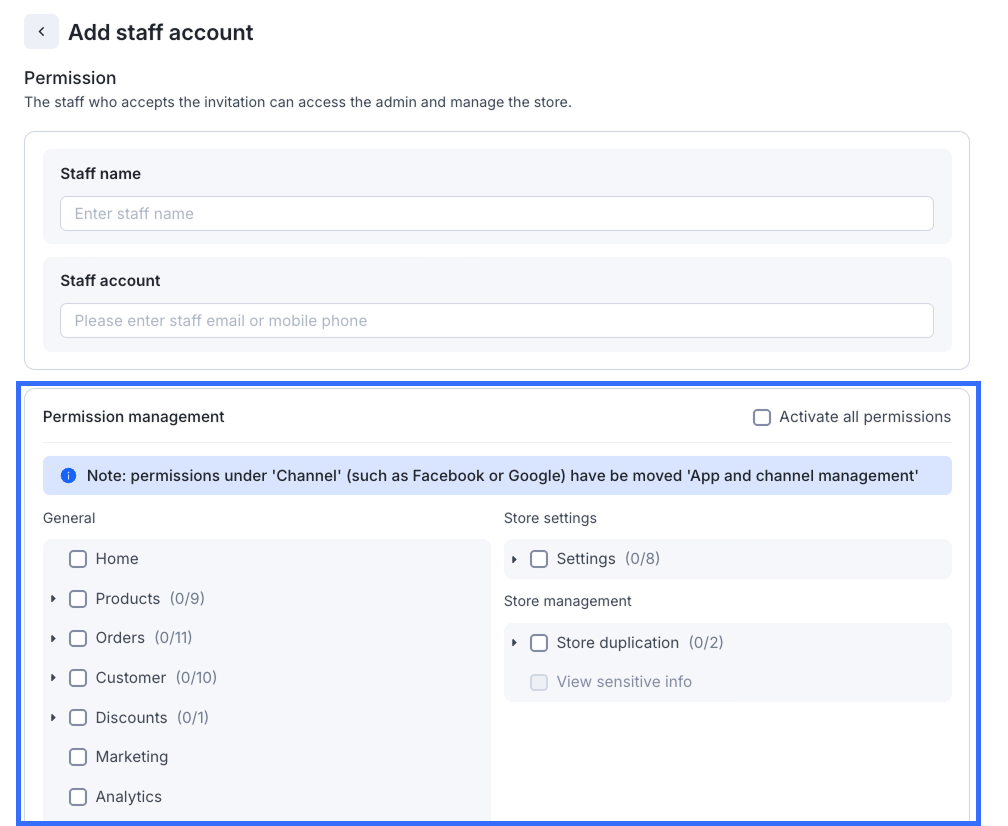Toggle the Customer permission checkbox
The width and height of the screenshot is (1008, 826).
pyautogui.click(x=78, y=678)
